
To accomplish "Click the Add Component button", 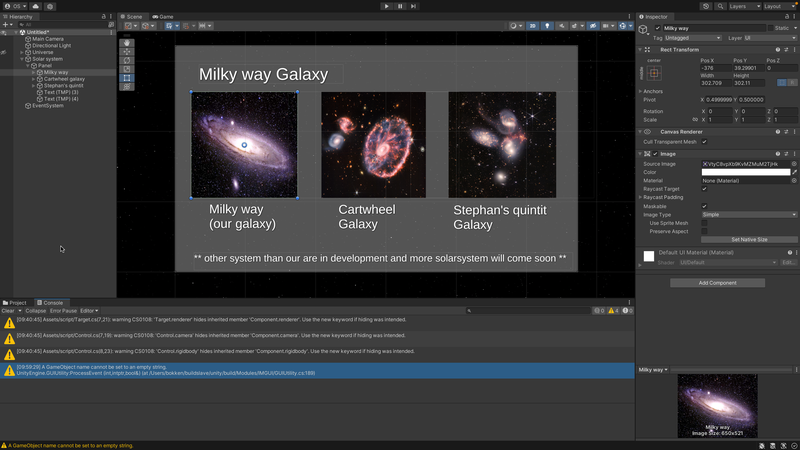I will pyautogui.click(x=717, y=283).
